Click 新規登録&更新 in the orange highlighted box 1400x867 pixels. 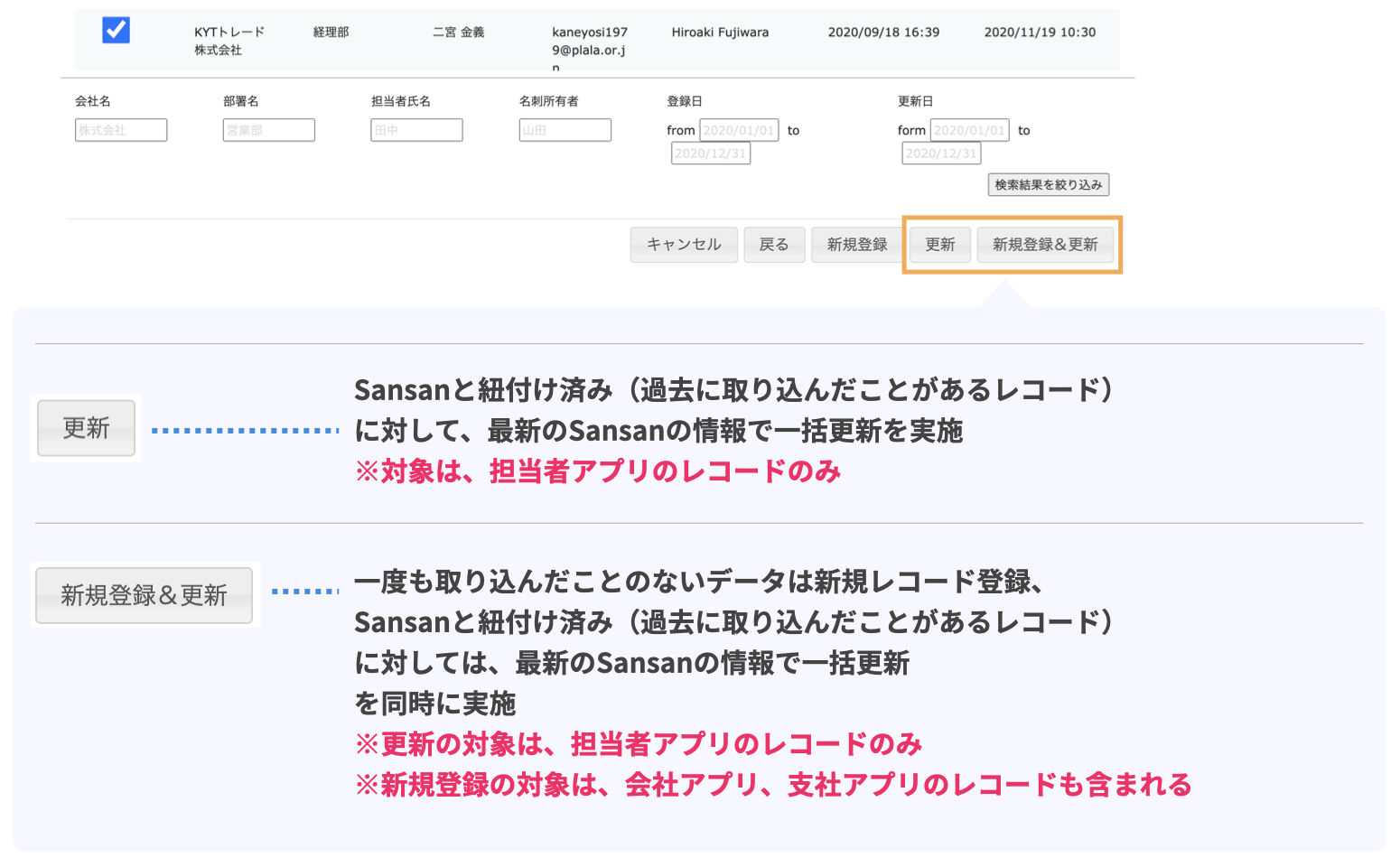click(x=1045, y=245)
